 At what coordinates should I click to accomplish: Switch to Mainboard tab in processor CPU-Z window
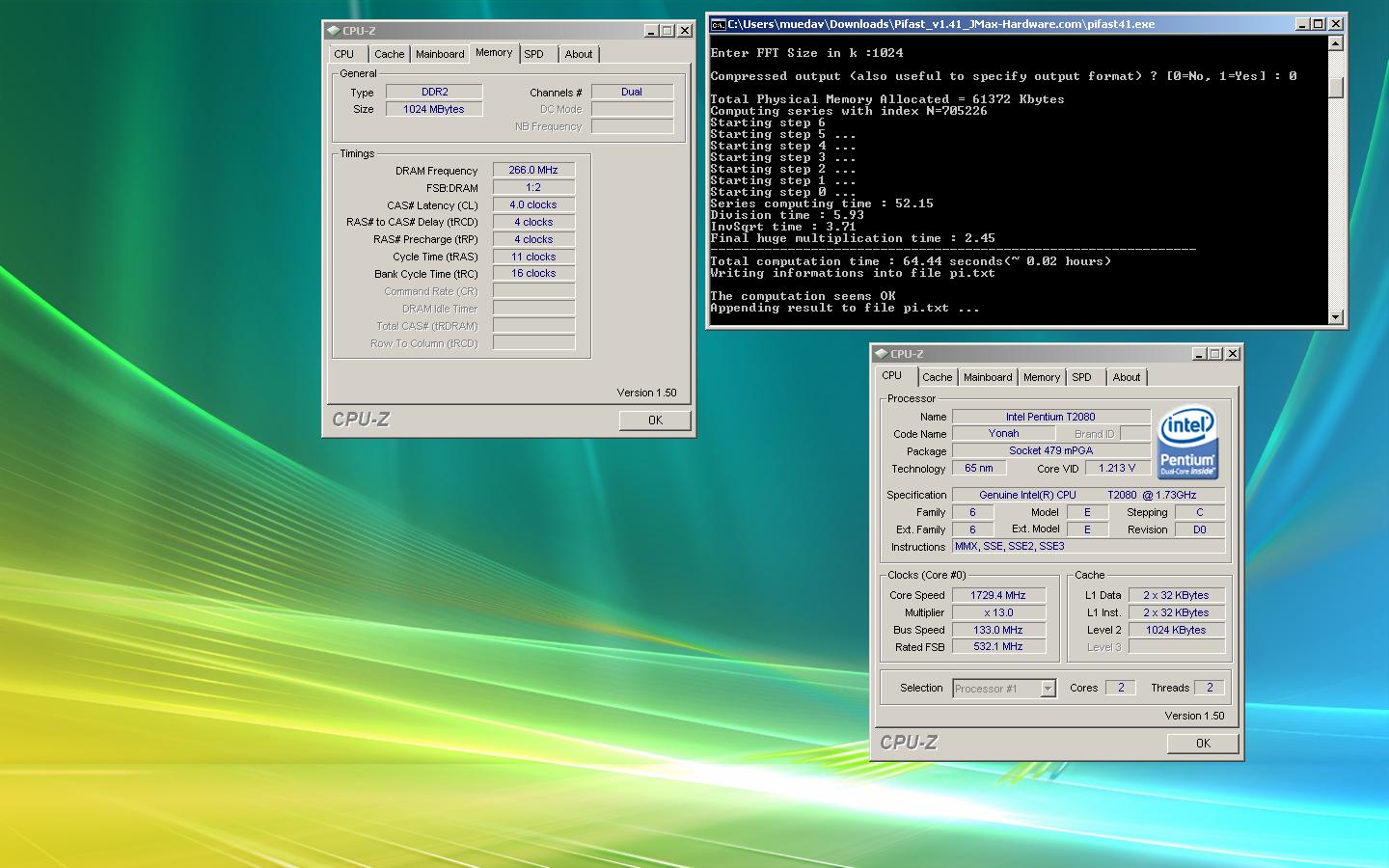click(x=988, y=377)
